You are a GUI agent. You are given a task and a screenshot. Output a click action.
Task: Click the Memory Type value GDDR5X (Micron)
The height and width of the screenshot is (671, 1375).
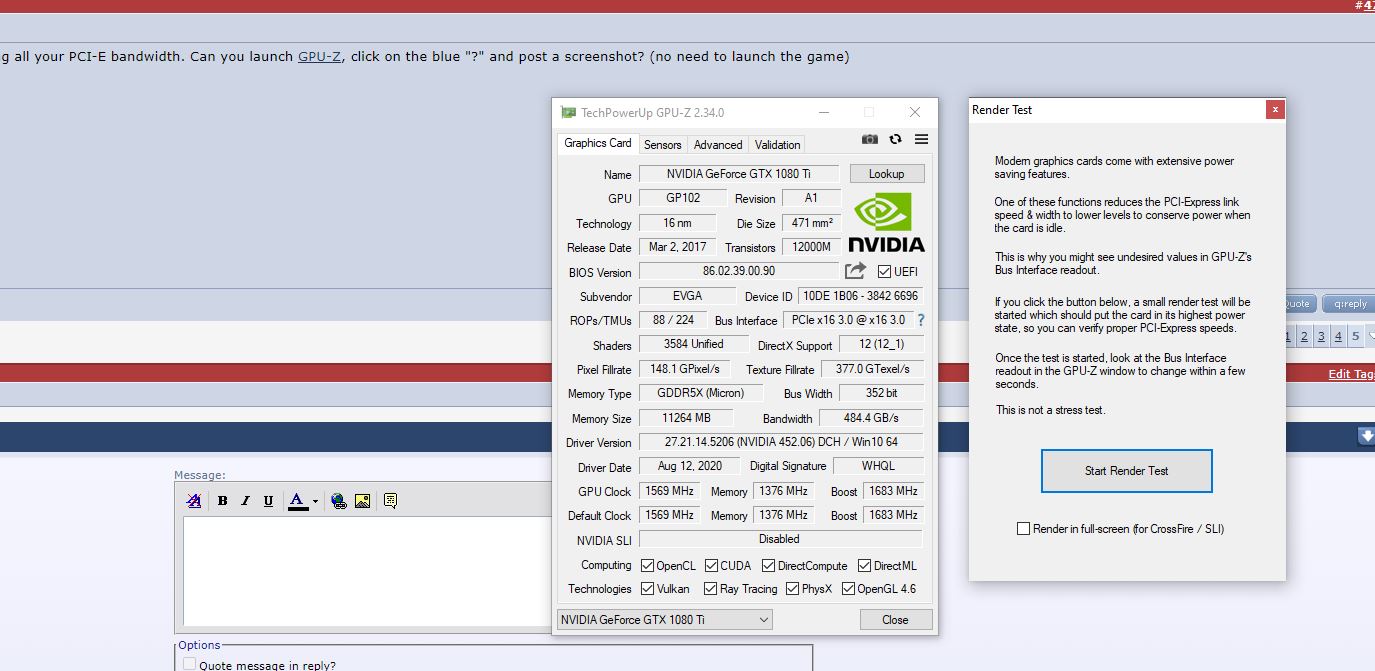(x=700, y=393)
